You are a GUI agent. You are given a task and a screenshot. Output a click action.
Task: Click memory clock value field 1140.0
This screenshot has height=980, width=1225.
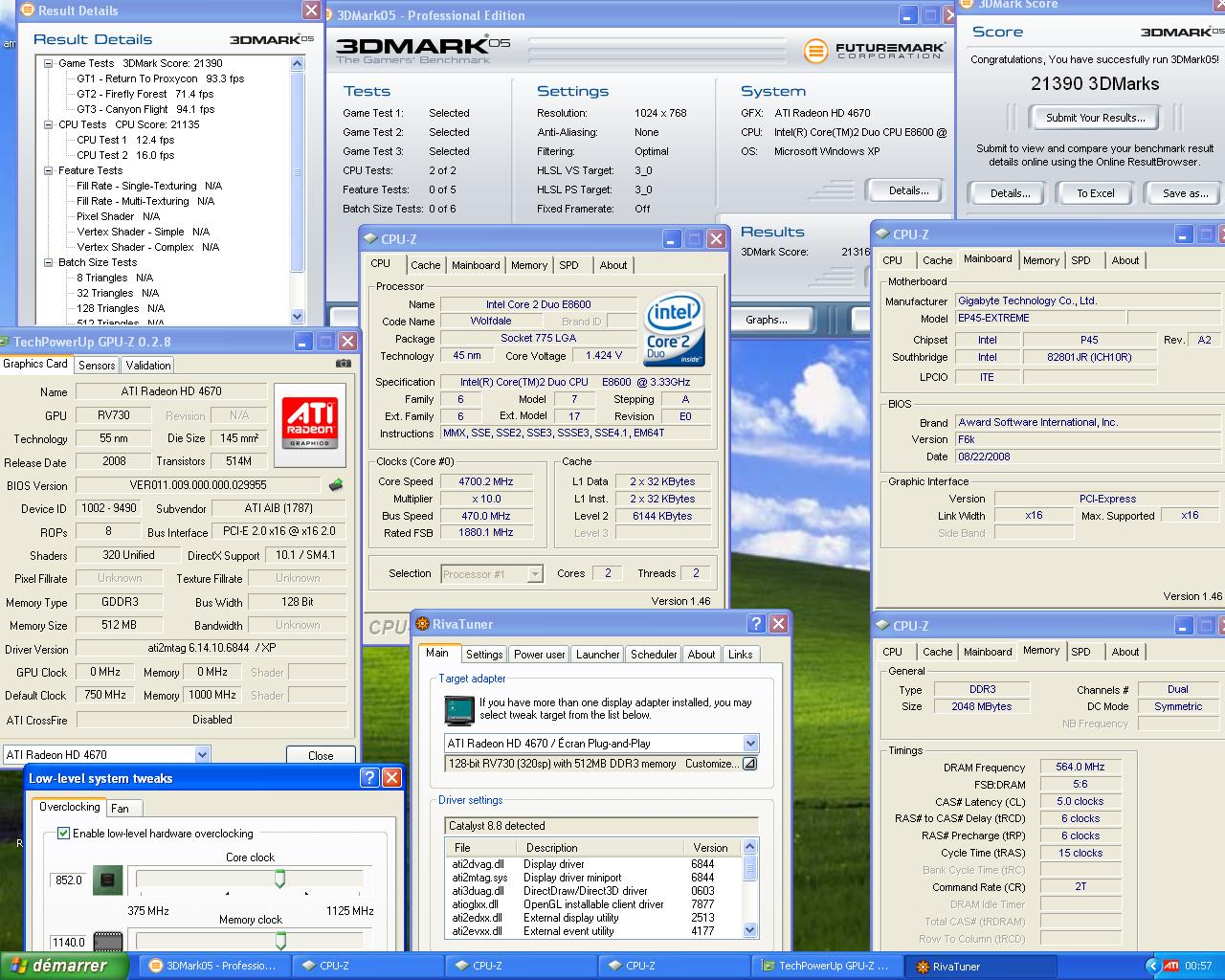(68, 942)
